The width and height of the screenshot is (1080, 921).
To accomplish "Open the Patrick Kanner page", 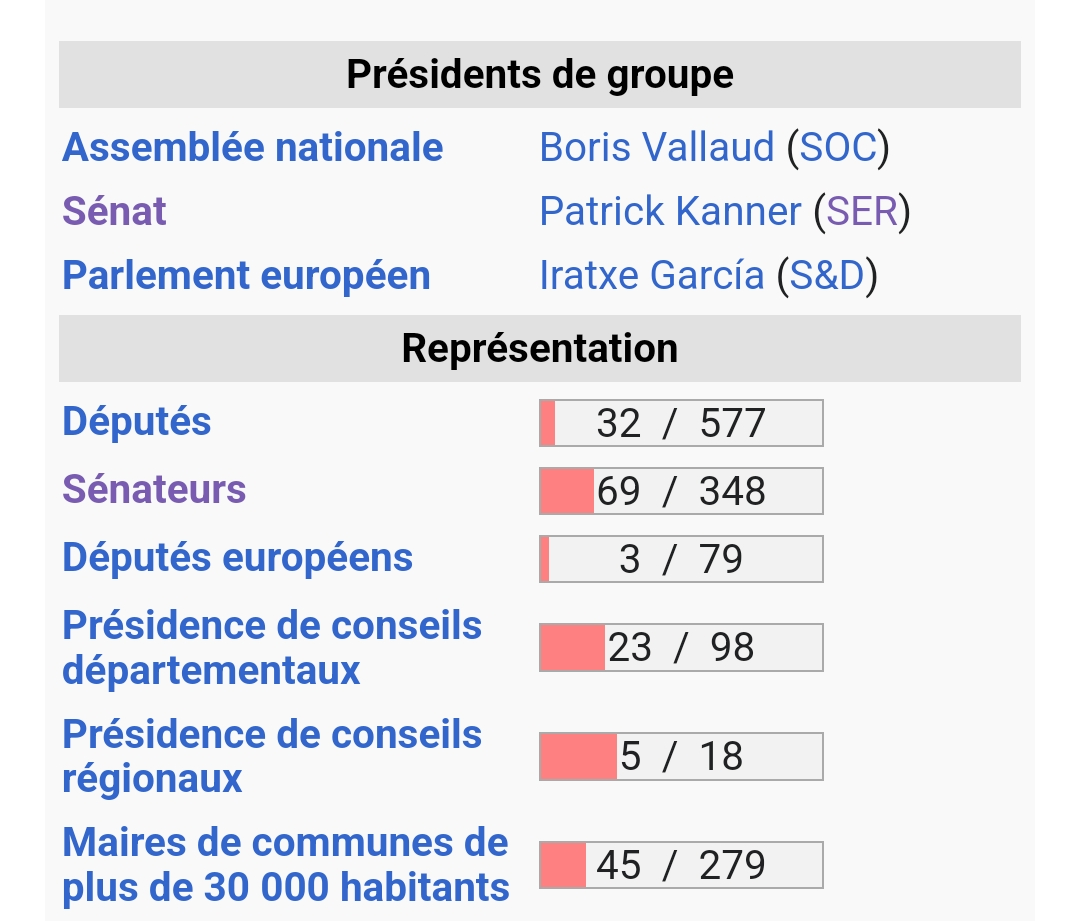I will (x=671, y=211).
